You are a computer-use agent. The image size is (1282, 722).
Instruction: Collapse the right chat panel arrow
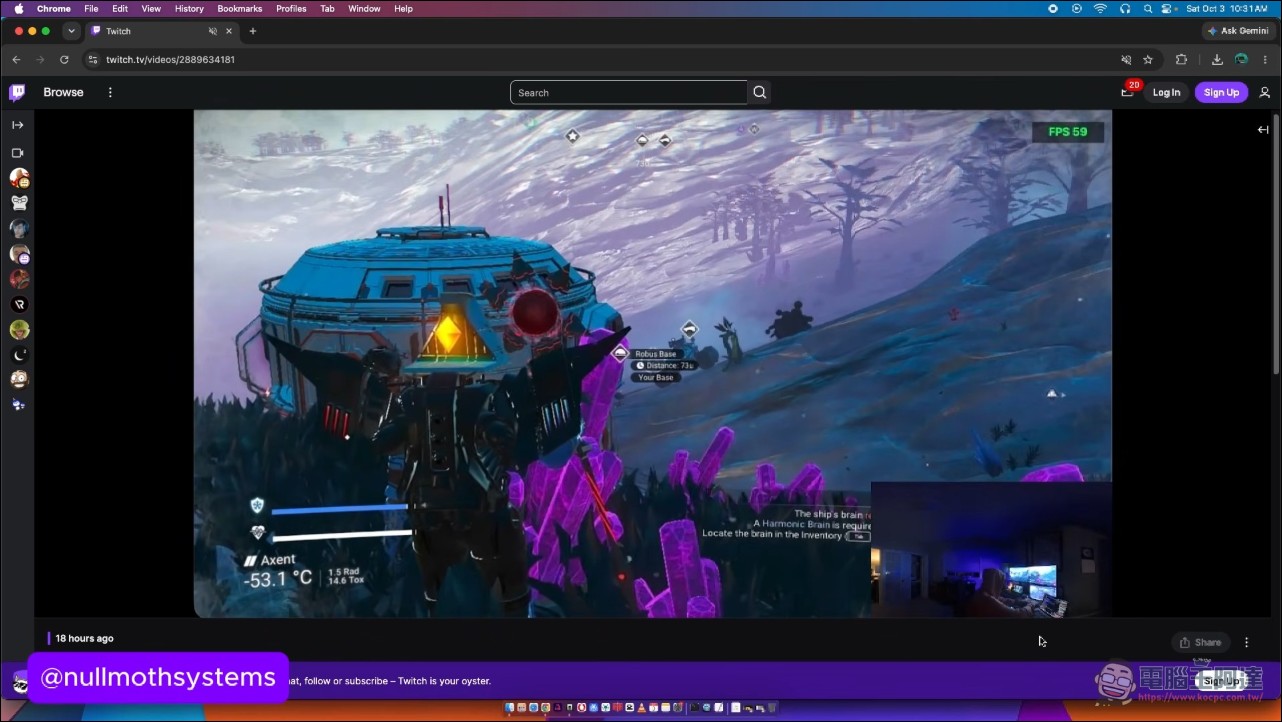1263,130
